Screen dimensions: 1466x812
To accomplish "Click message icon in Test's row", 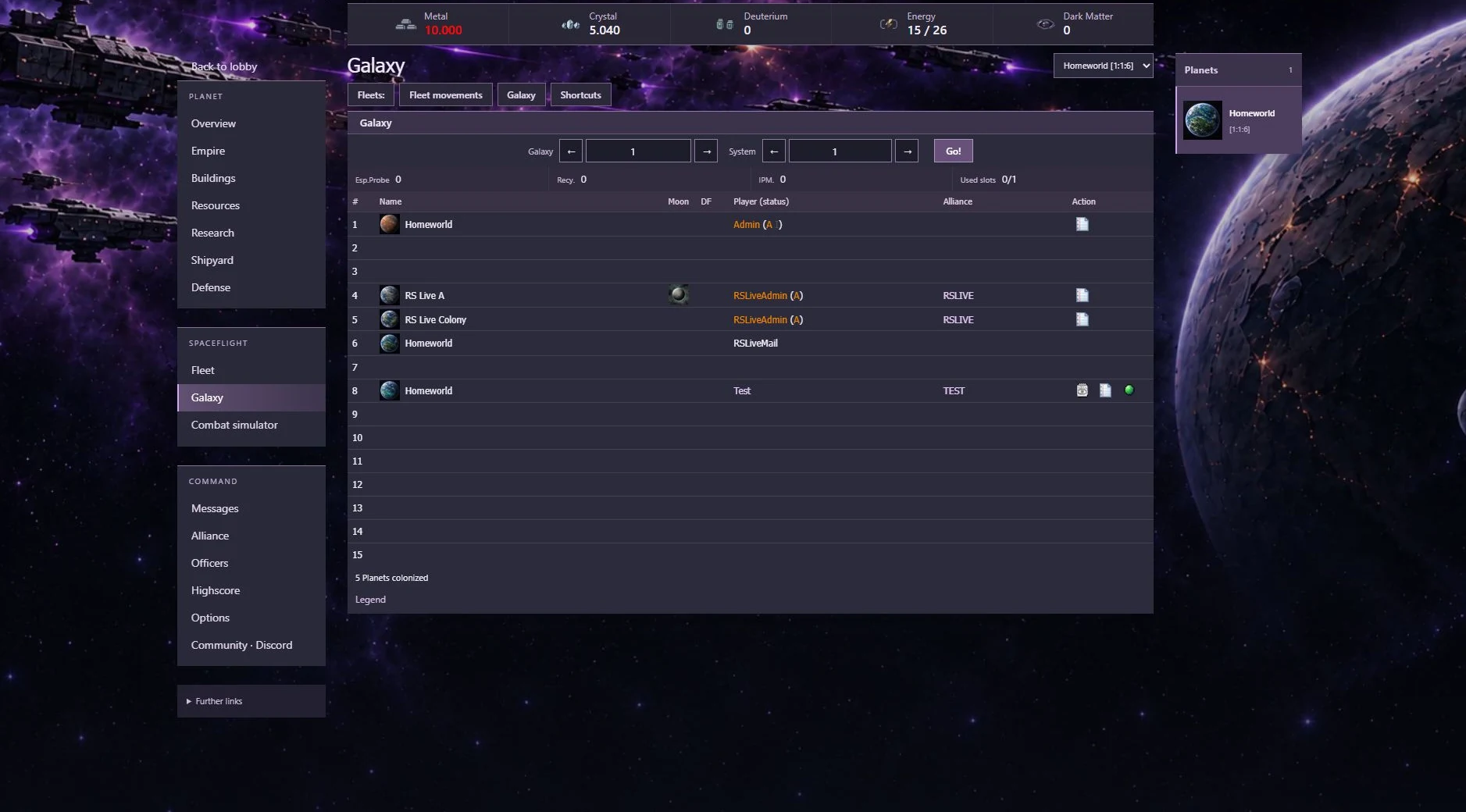I will pos(1105,390).
